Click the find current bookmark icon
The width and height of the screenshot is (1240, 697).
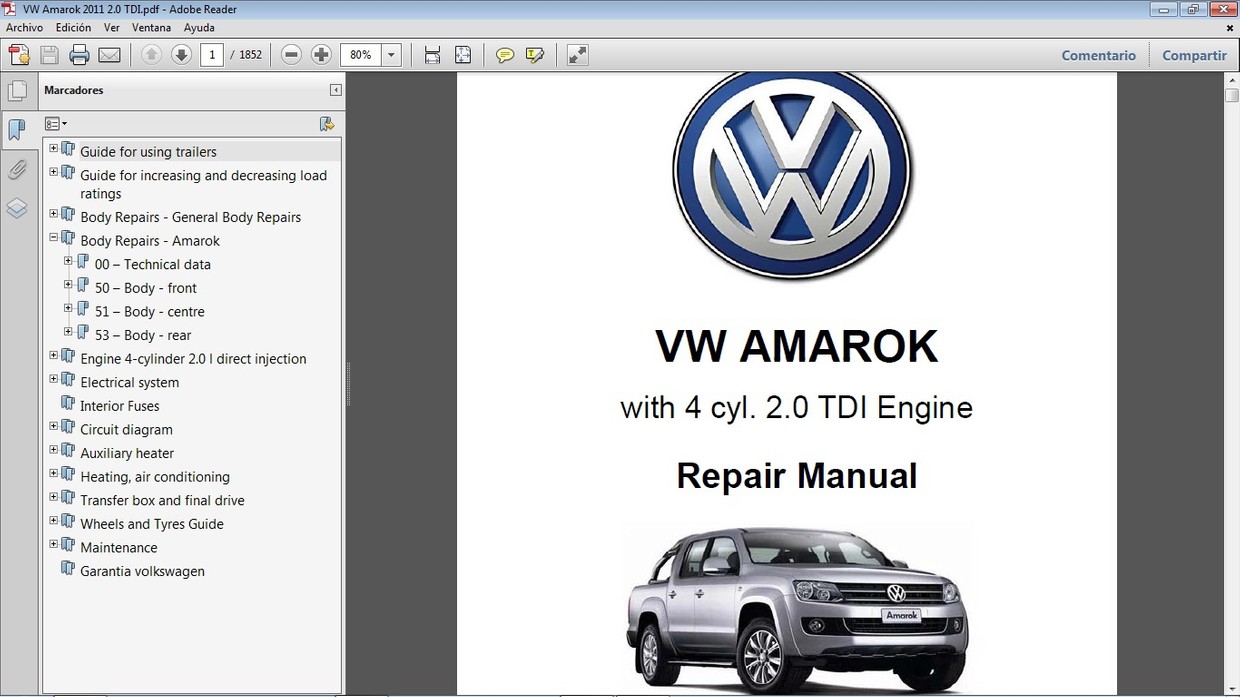[x=327, y=124]
